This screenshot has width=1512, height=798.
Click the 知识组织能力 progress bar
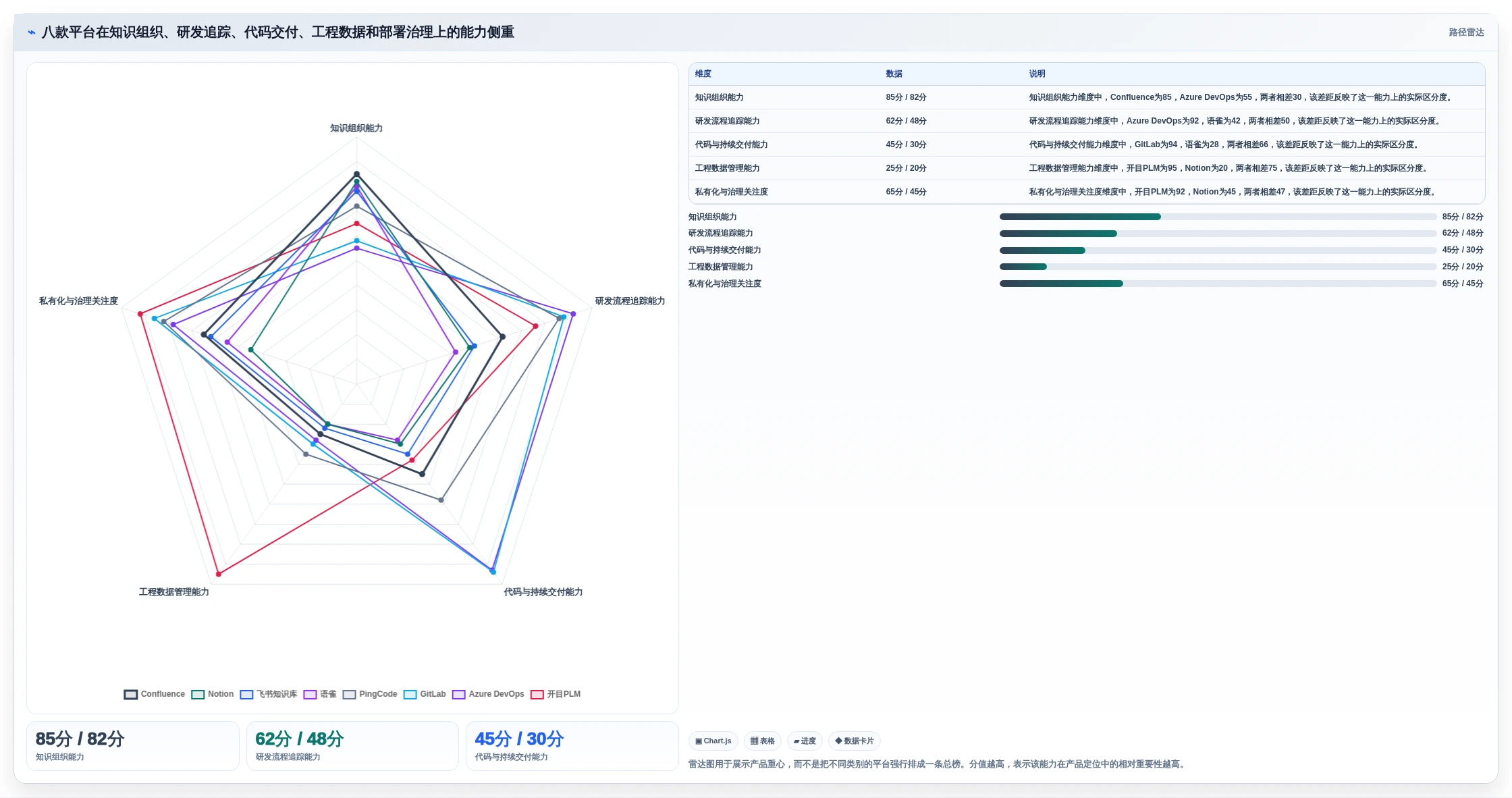1218,217
